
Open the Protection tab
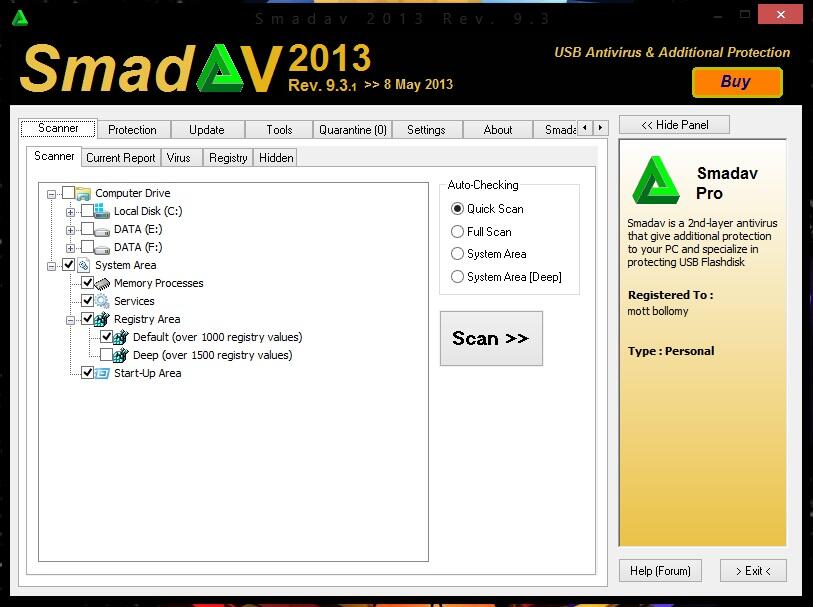[x=133, y=130]
